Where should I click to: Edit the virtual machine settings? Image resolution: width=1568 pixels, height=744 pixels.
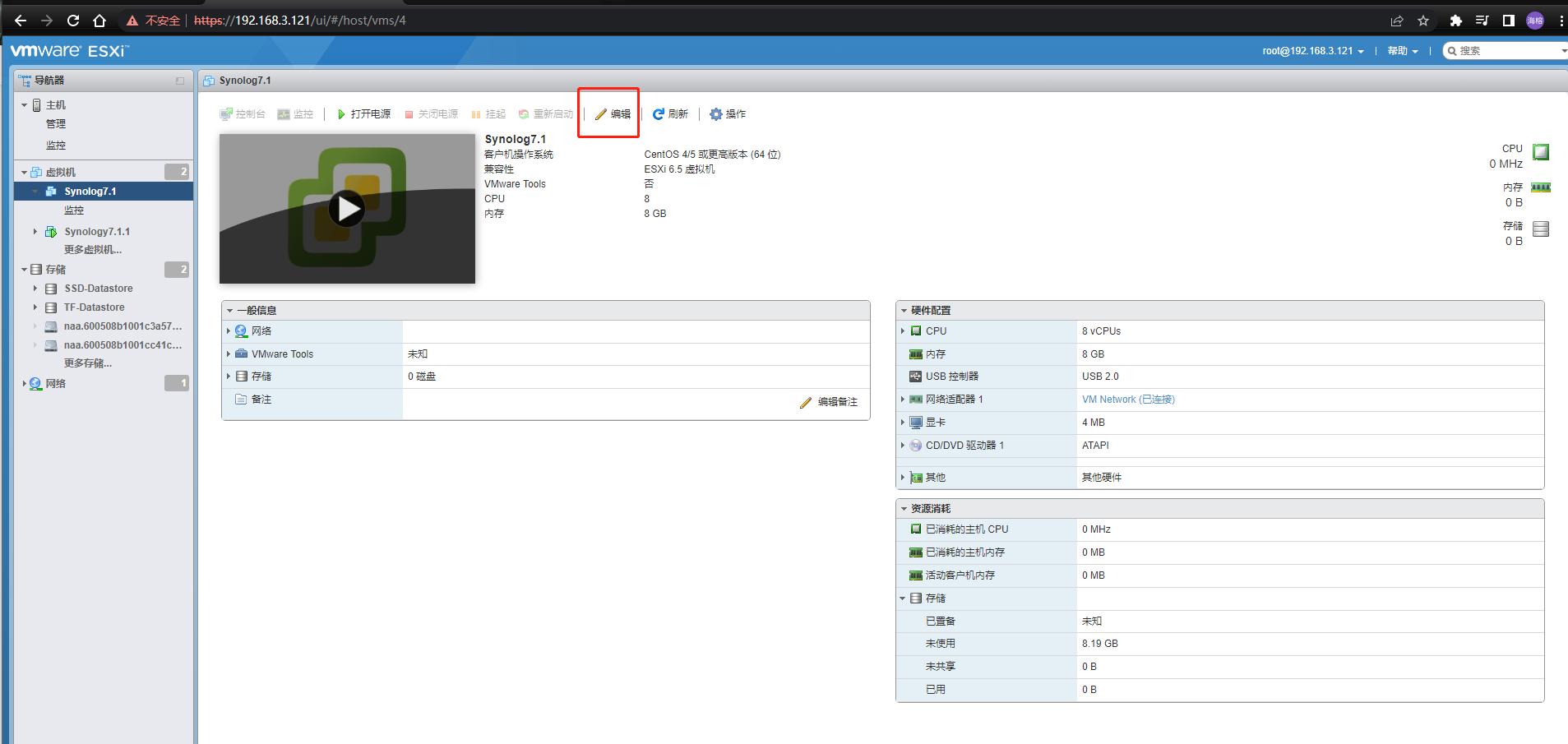pyautogui.click(x=613, y=114)
